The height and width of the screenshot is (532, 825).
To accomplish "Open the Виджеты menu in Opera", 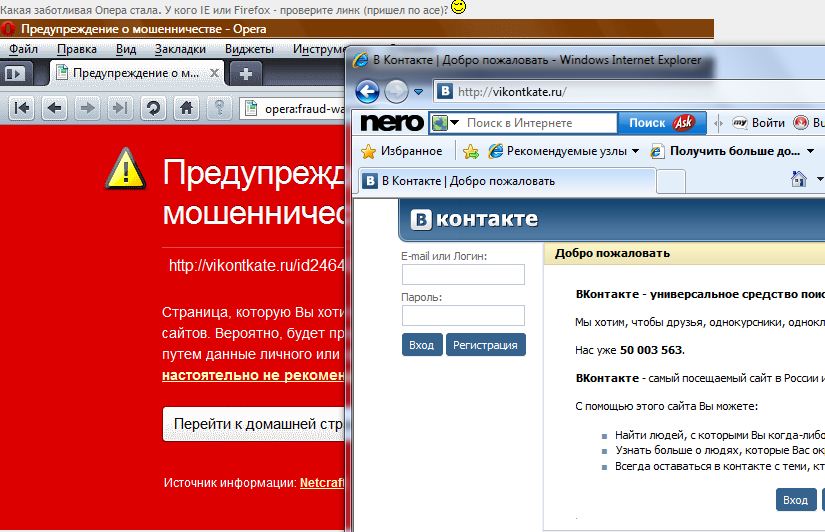I will coord(249,49).
